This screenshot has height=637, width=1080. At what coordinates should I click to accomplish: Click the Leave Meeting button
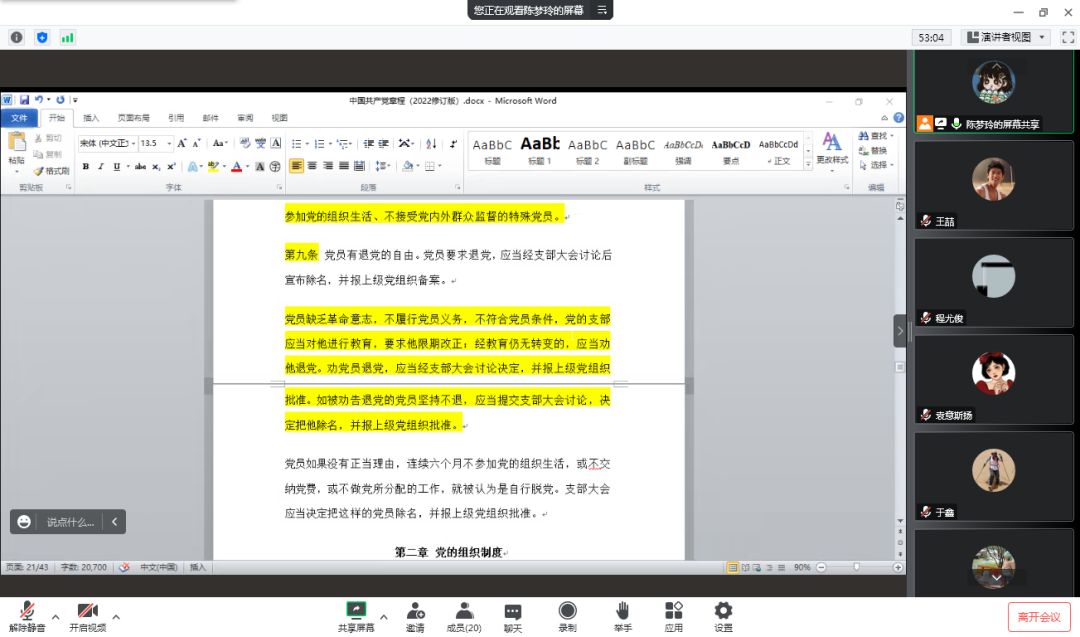tap(1039, 616)
